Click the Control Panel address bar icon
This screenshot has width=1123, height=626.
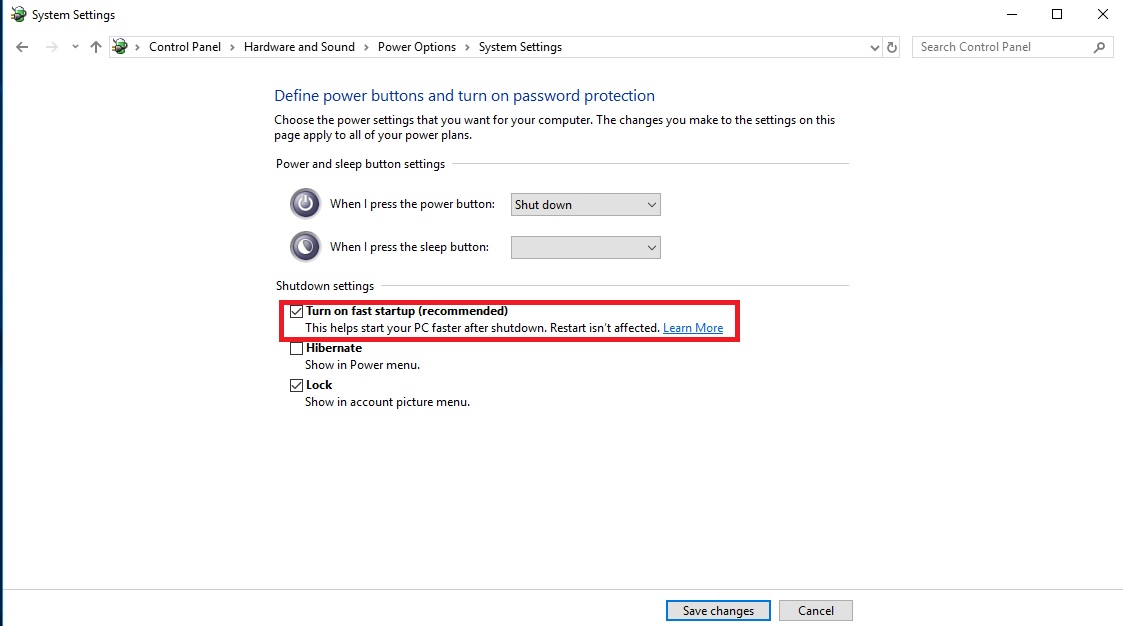click(x=121, y=47)
